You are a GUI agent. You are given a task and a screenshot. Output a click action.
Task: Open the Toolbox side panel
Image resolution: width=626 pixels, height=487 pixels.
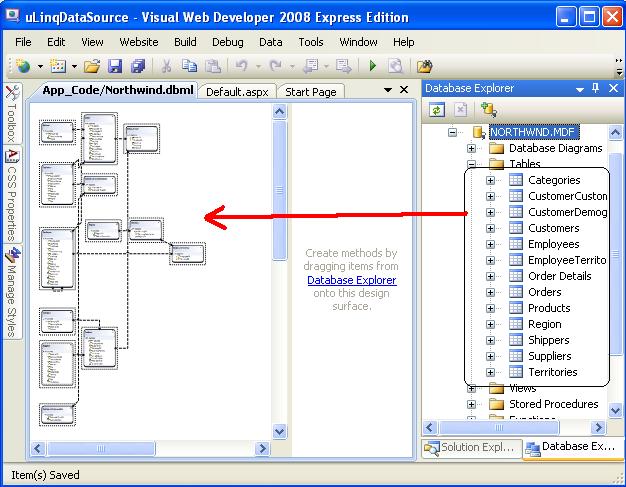(x=12, y=114)
